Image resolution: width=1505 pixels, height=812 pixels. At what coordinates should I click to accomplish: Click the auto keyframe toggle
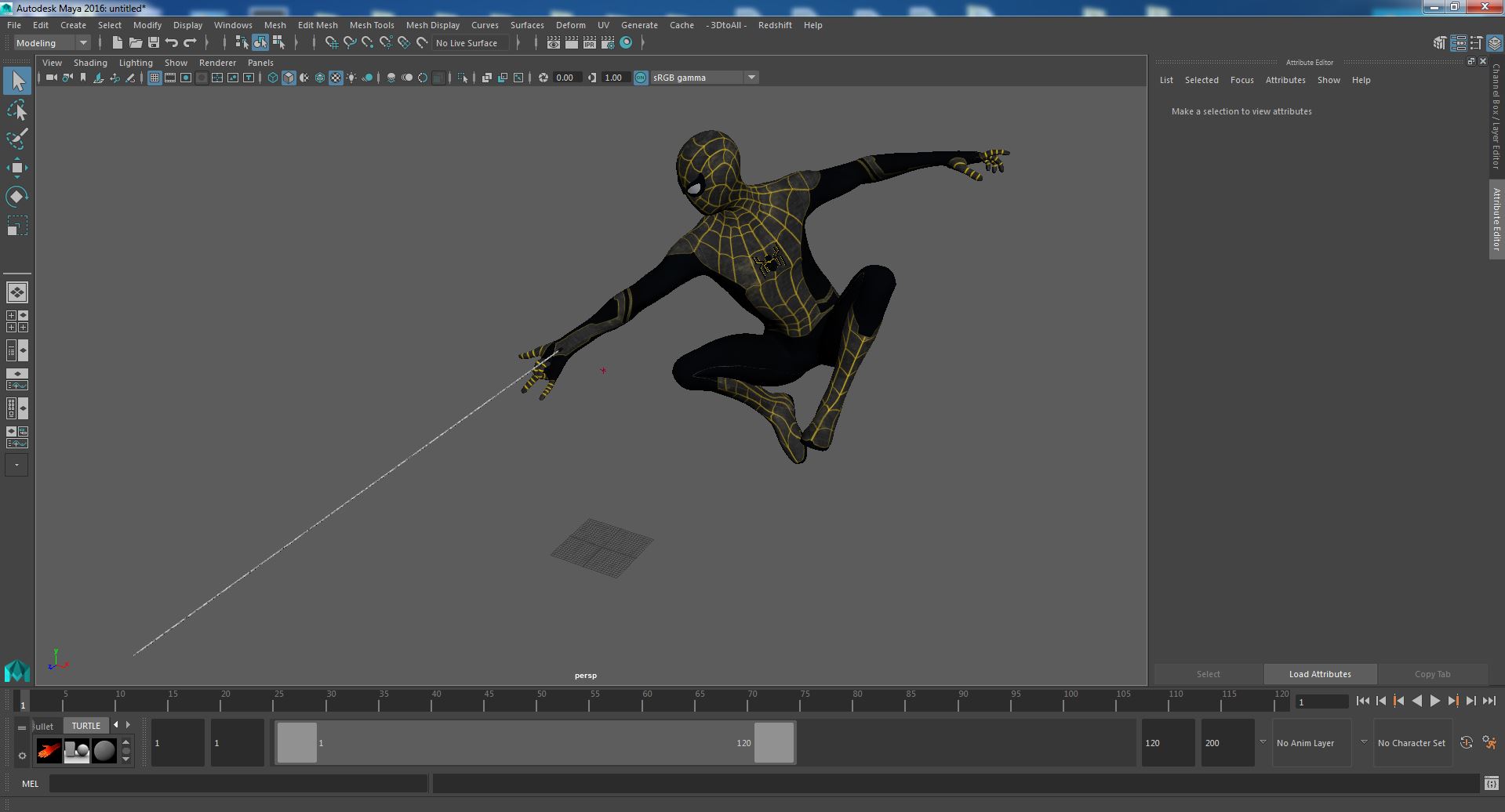point(1466,743)
